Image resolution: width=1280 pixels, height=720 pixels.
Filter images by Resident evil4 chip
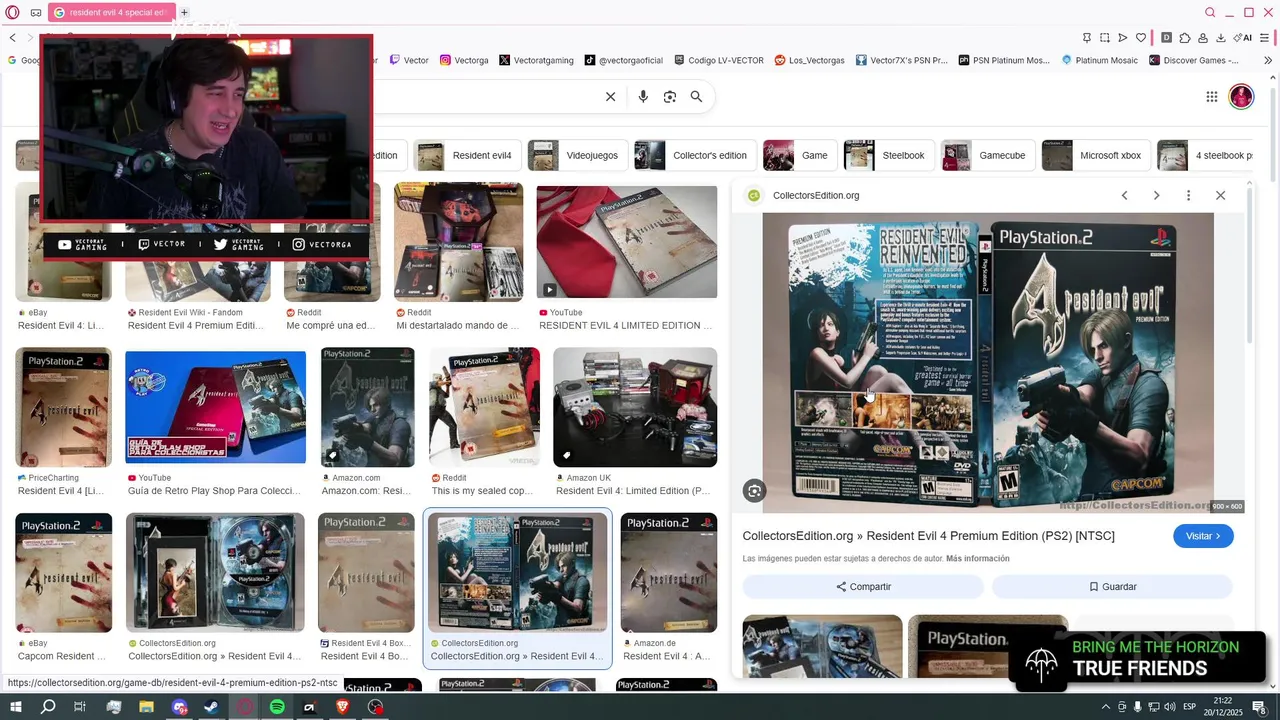coord(467,155)
